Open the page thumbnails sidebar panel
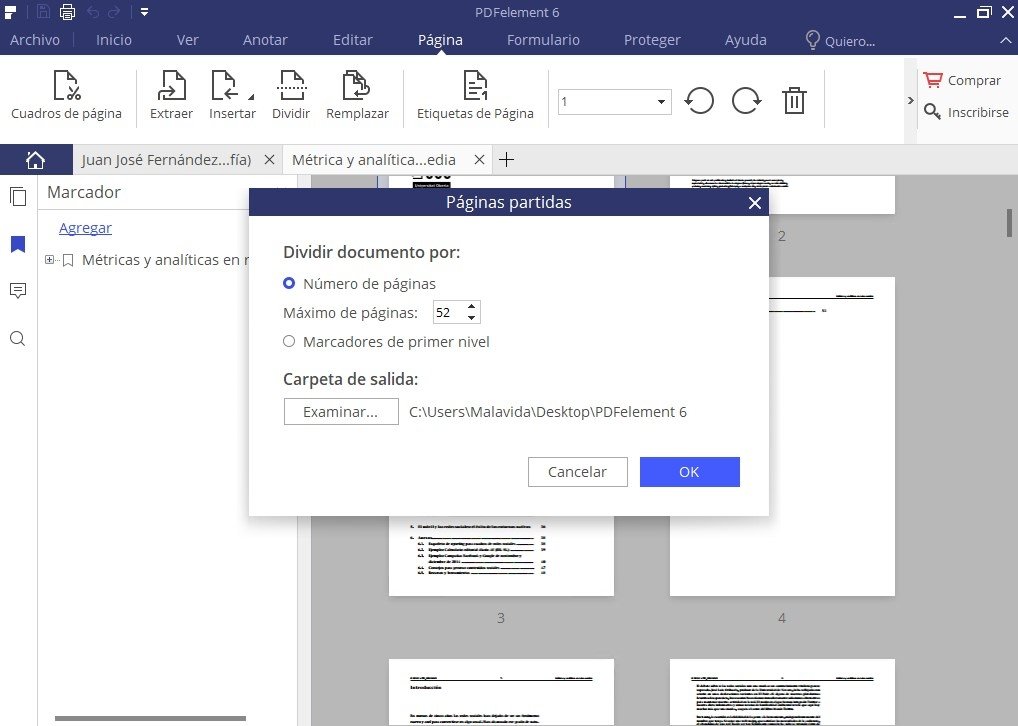Screen dimensions: 1018x726 pyautogui.click(x=18, y=196)
